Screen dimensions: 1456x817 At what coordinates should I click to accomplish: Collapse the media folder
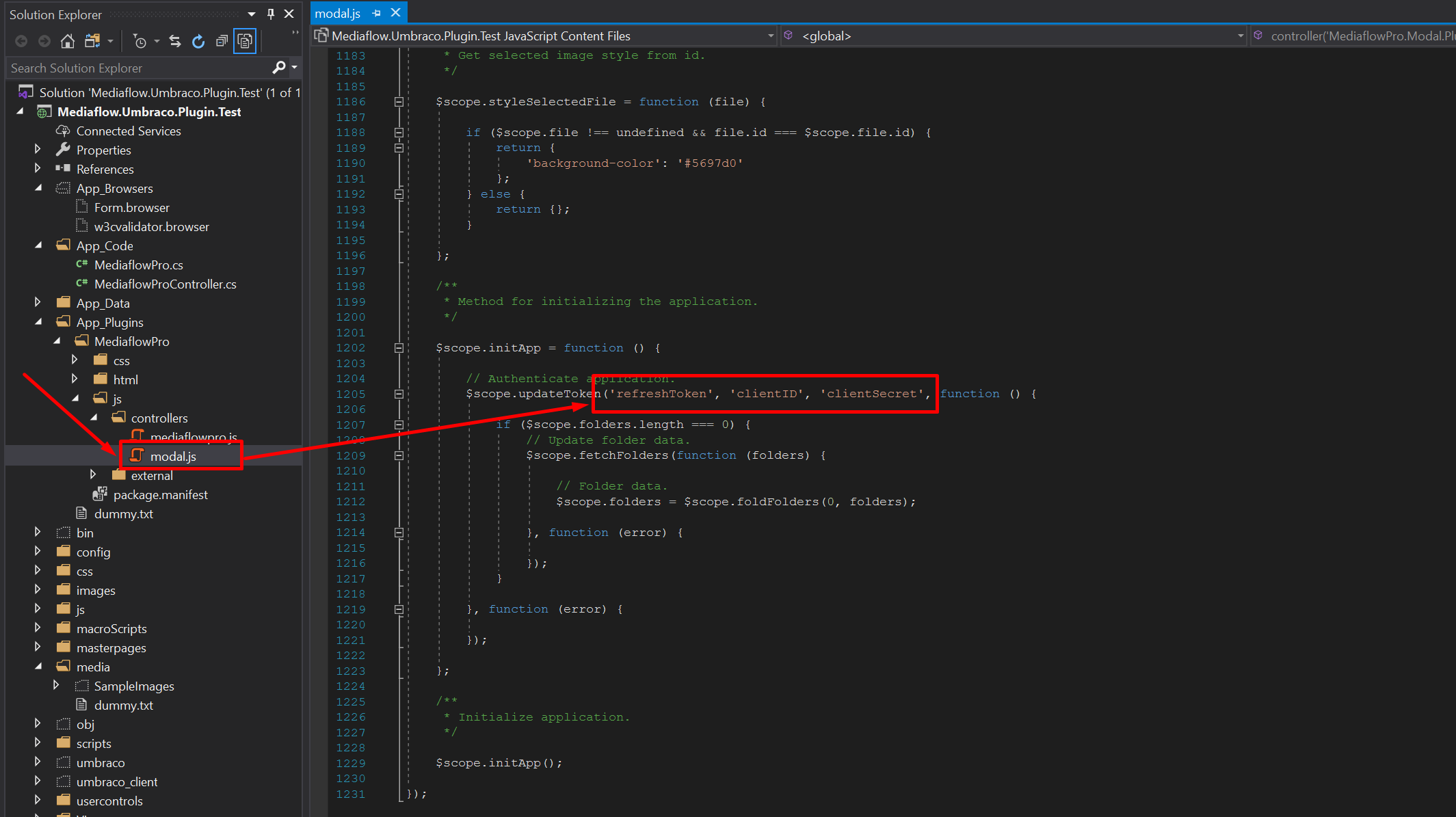coord(38,666)
